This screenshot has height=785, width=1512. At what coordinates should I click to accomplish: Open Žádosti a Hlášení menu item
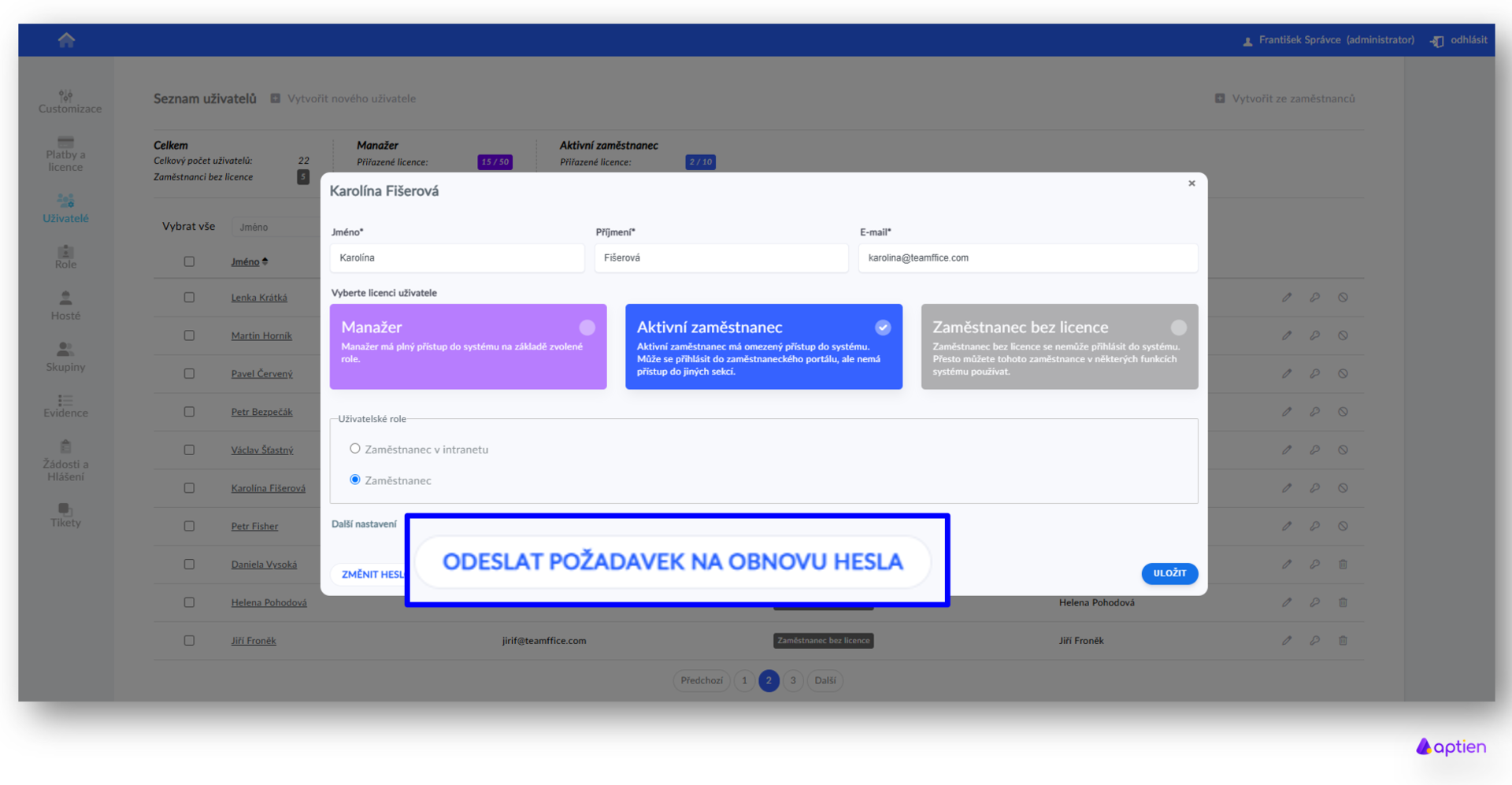tap(65, 461)
